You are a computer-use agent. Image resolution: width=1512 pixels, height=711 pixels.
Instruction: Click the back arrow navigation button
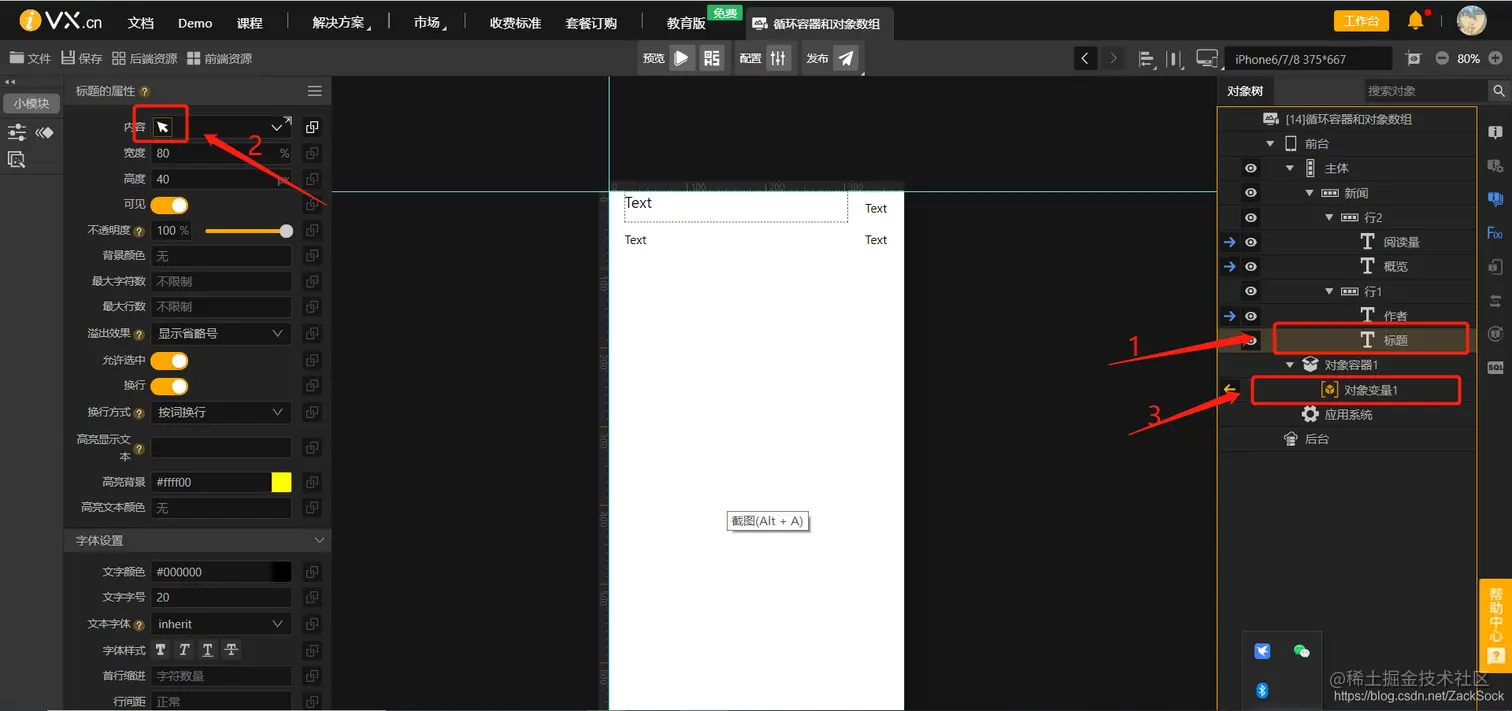(1085, 58)
